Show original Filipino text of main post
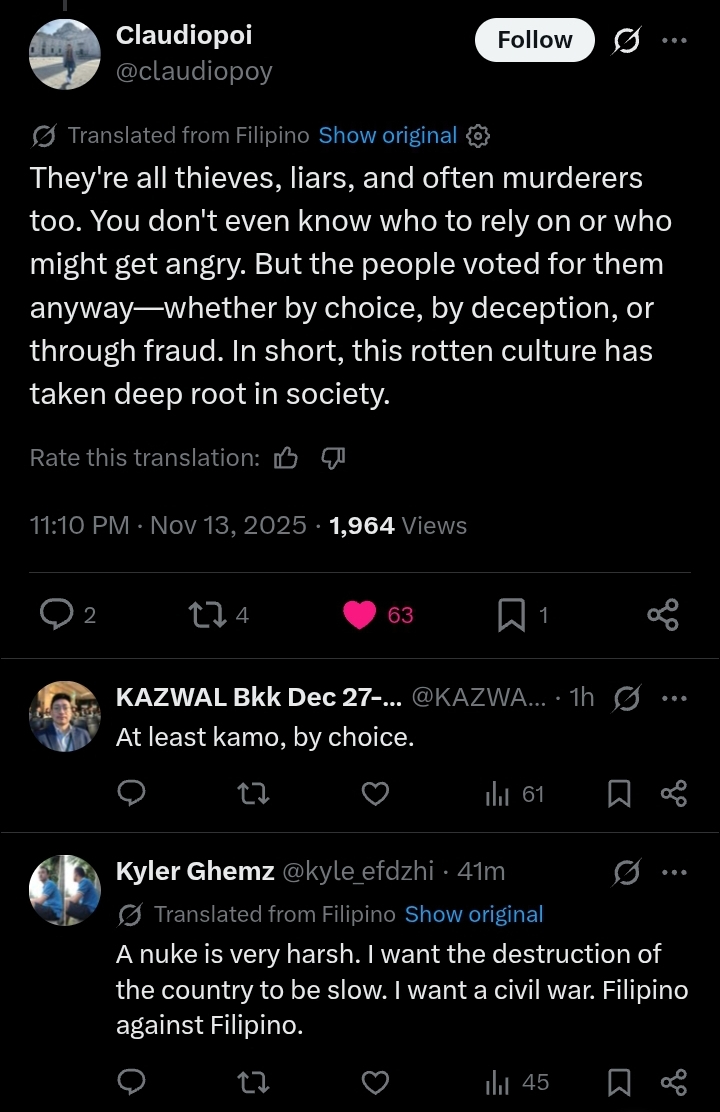This screenshot has height=1112, width=720. click(x=387, y=136)
